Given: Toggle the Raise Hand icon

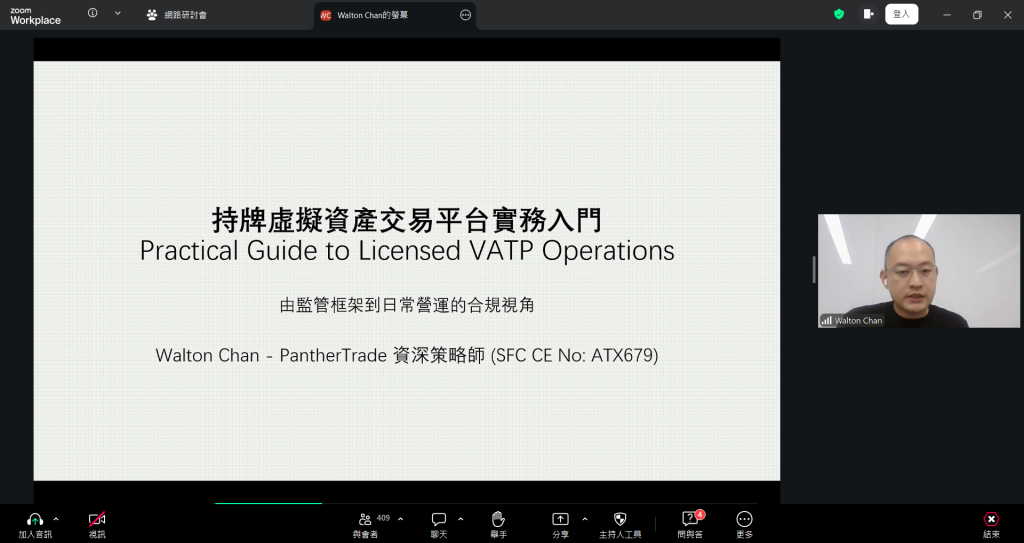Looking at the screenshot, I should pos(498,520).
